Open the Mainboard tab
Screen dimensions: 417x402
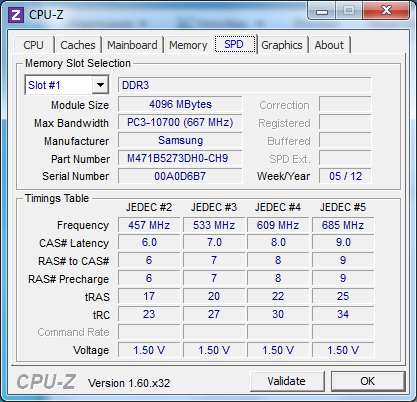132,45
